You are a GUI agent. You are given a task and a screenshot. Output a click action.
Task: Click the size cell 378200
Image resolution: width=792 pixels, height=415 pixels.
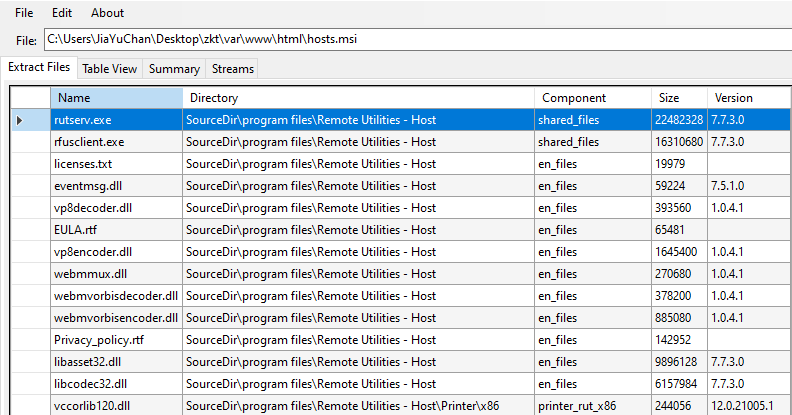coord(679,296)
